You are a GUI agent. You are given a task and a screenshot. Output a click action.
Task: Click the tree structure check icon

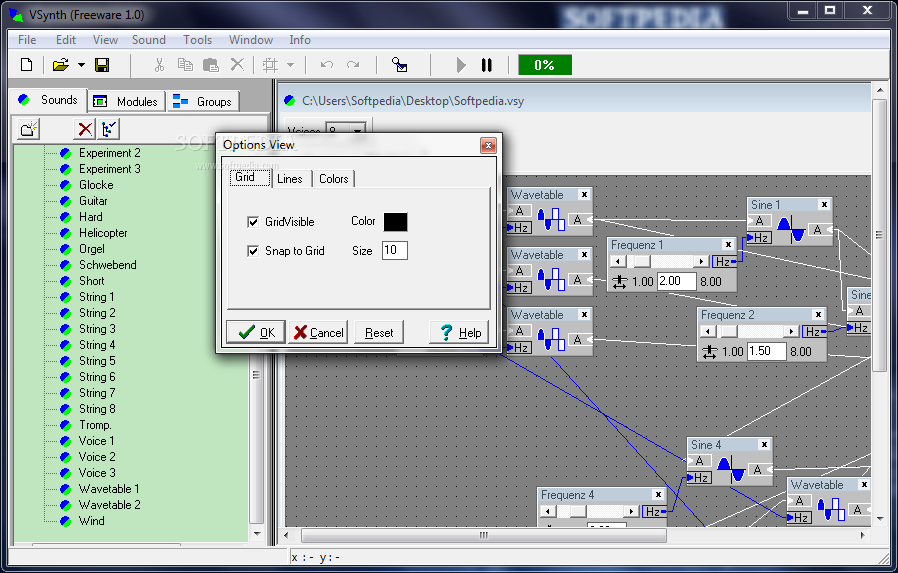point(108,129)
